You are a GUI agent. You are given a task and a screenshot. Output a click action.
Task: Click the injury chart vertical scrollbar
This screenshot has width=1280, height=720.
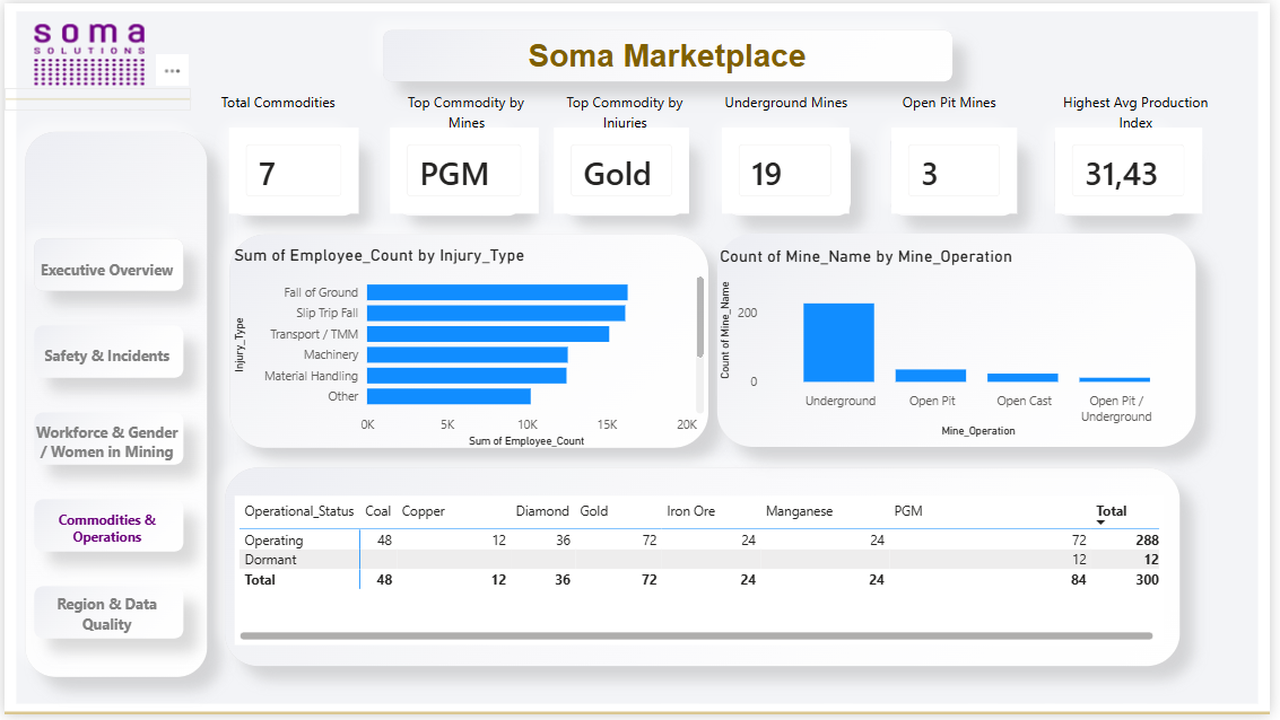click(700, 317)
